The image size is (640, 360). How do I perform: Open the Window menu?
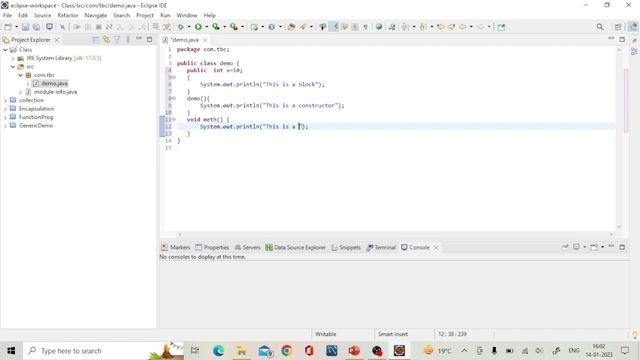pos(187,16)
